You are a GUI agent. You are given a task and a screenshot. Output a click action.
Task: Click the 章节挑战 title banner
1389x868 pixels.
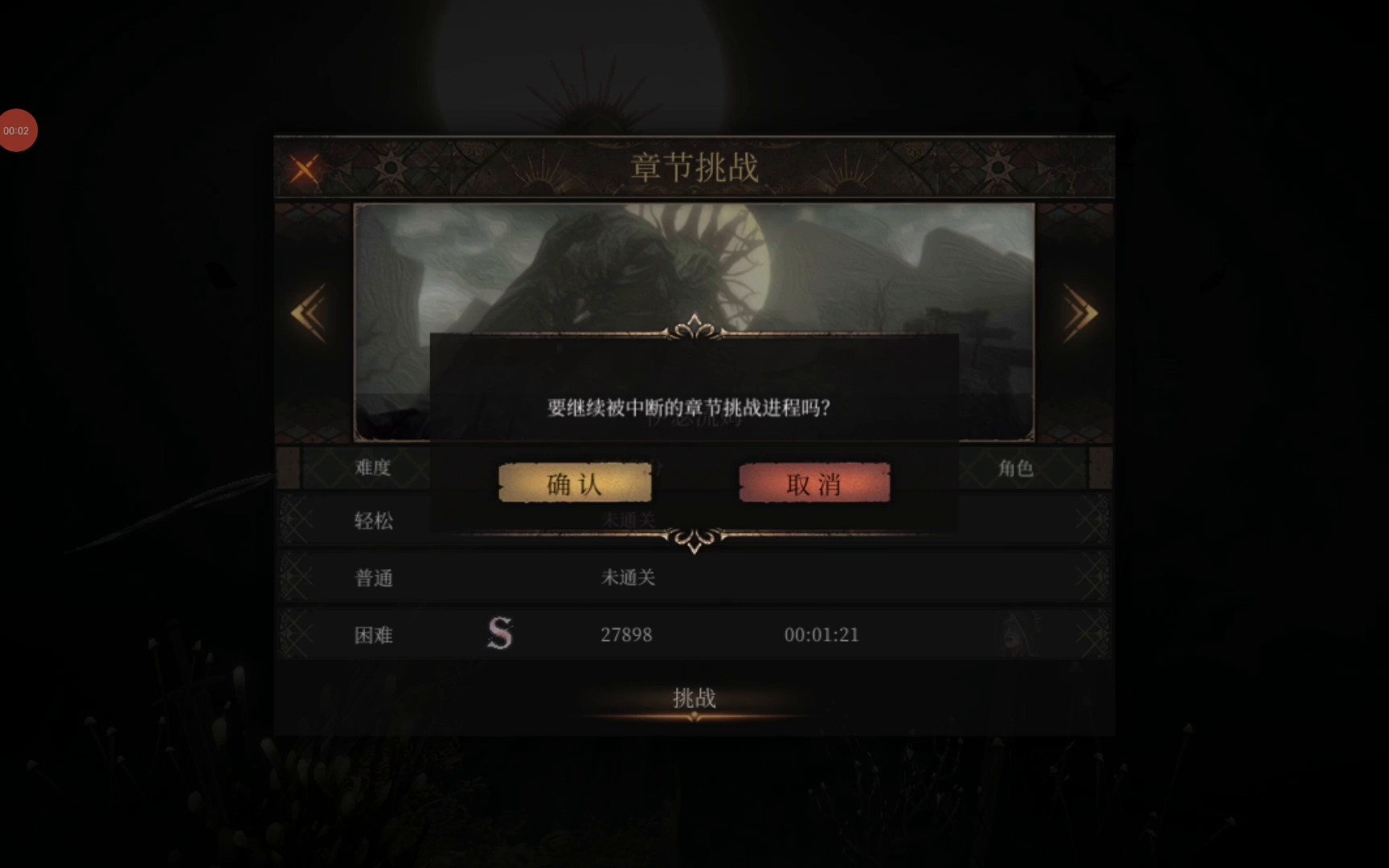(694, 167)
